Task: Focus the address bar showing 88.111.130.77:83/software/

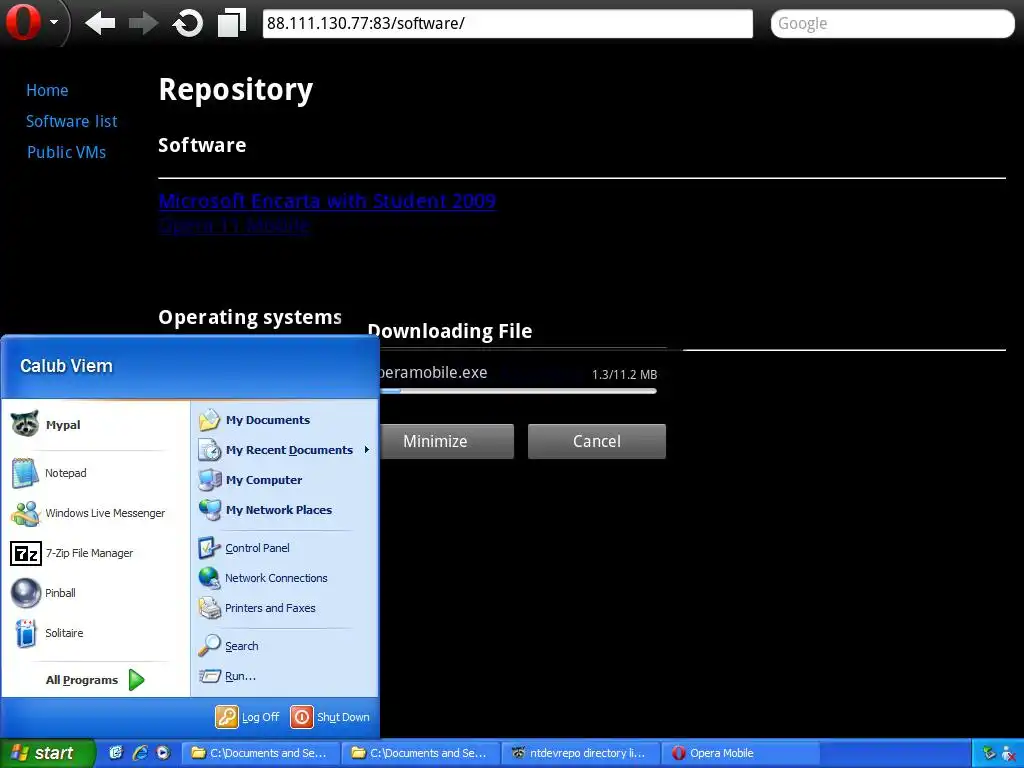Action: click(x=507, y=24)
